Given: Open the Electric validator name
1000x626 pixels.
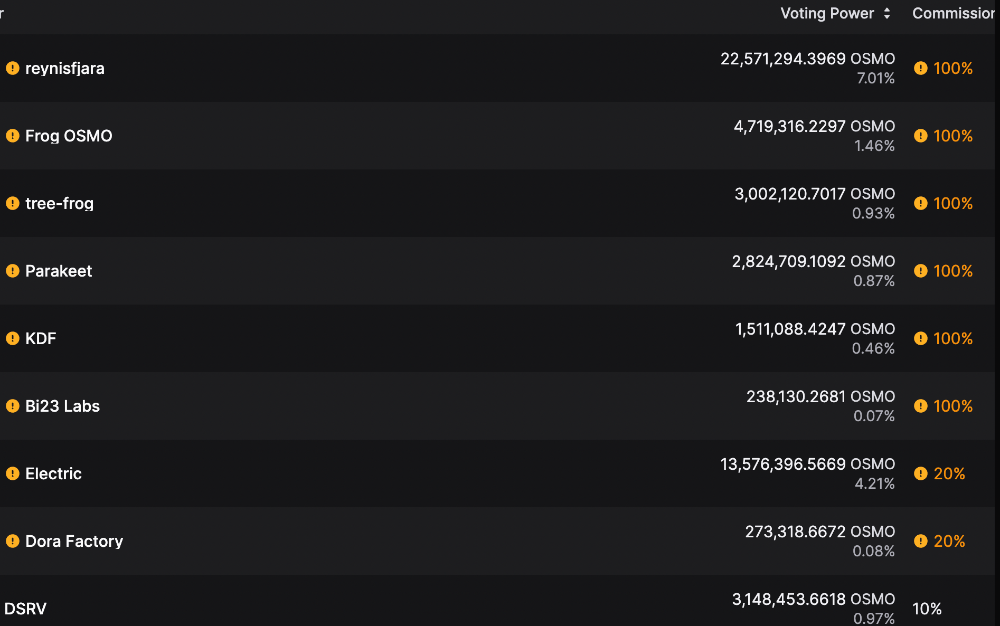Looking at the screenshot, I should (x=54, y=474).
